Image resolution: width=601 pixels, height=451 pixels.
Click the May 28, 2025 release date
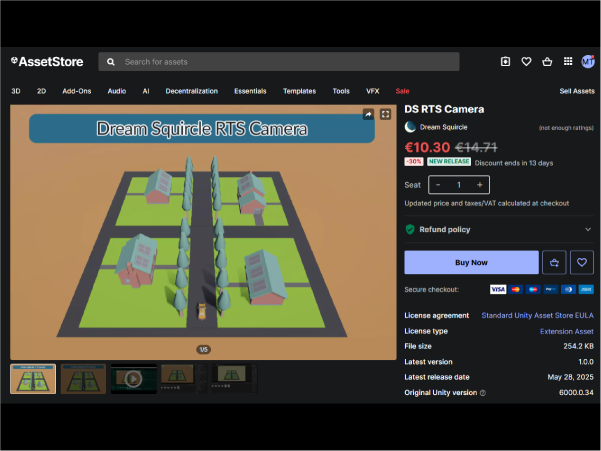coord(570,377)
